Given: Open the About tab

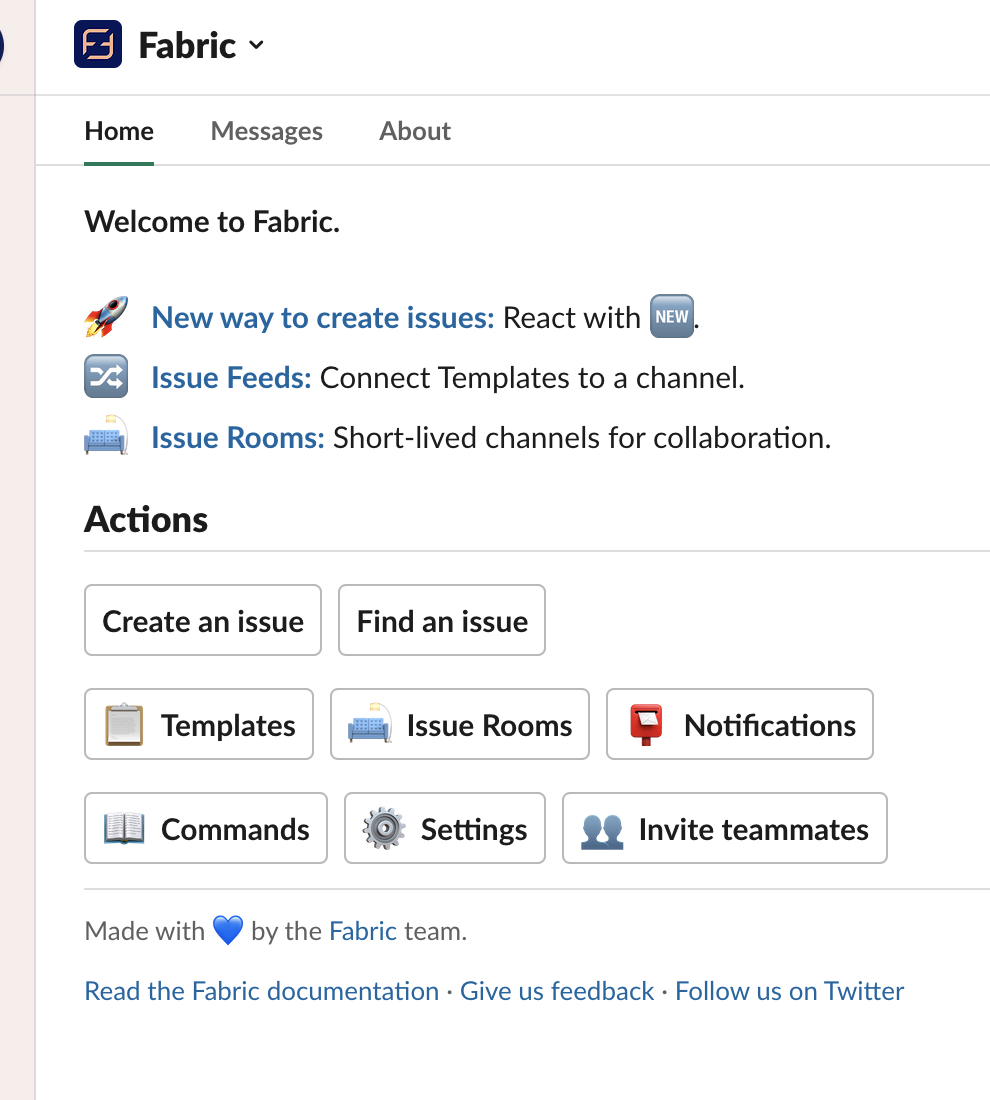Looking at the screenshot, I should [x=415, y=131].
